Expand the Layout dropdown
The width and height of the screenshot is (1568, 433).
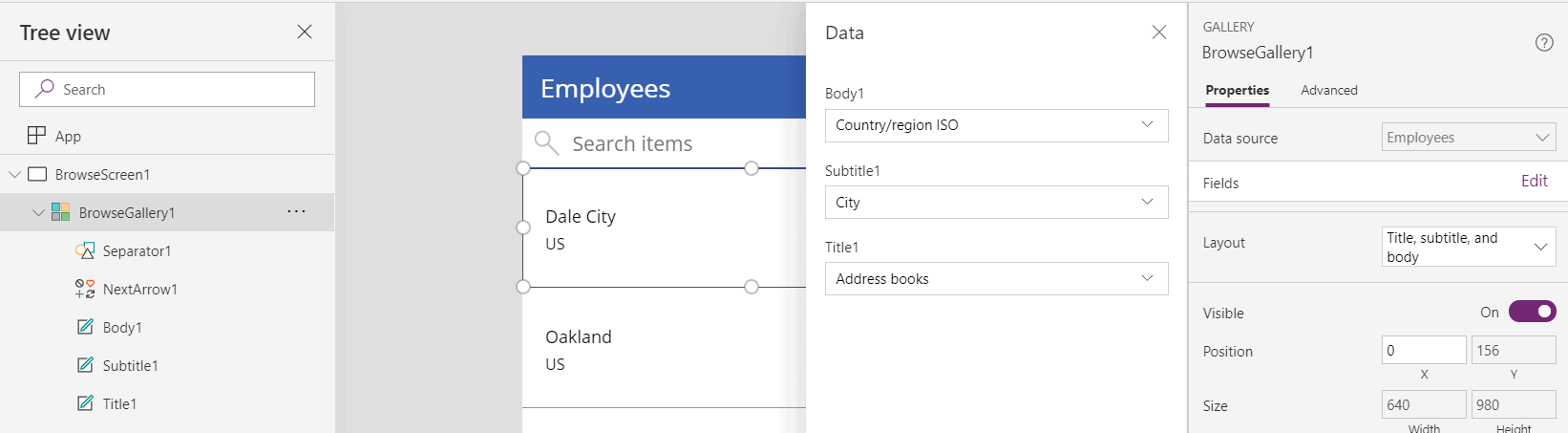(x=1469, y=247)
